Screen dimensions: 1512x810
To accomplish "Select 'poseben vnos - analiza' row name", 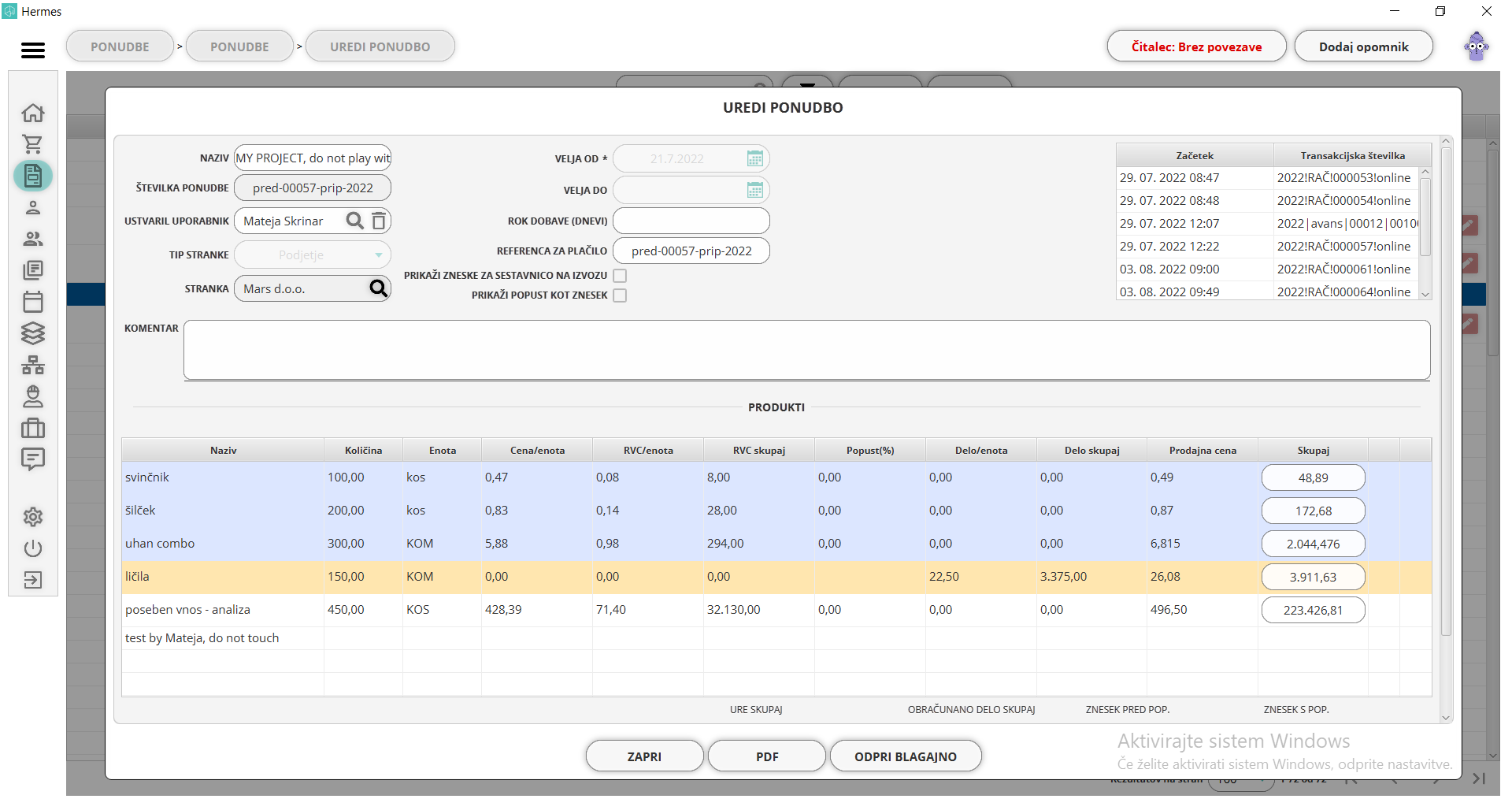I will [x=187, y=609].
